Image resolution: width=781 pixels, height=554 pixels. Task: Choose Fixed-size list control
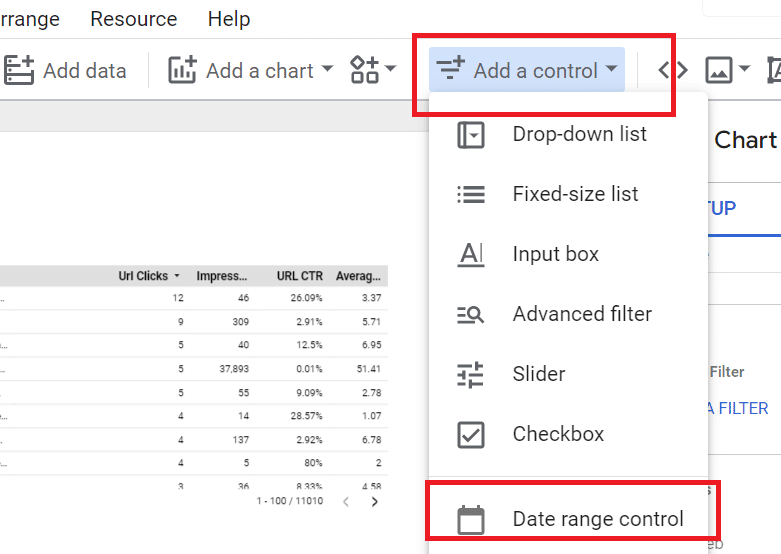(x=574, y=194)
